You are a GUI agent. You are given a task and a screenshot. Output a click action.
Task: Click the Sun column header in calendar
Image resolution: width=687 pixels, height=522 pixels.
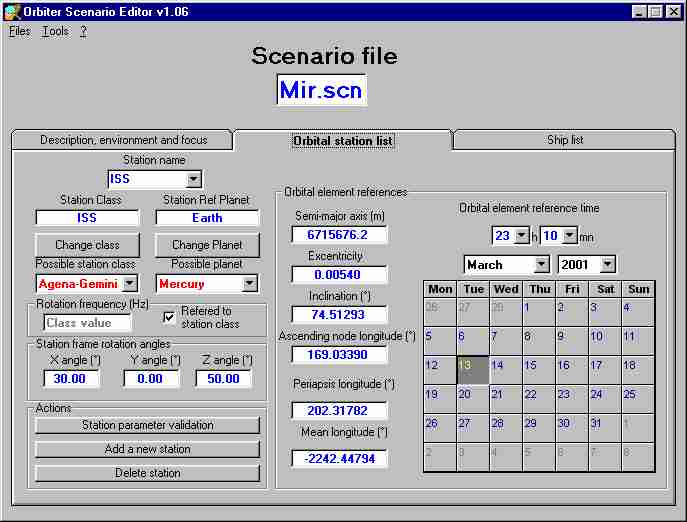click(x=638, y=289)
